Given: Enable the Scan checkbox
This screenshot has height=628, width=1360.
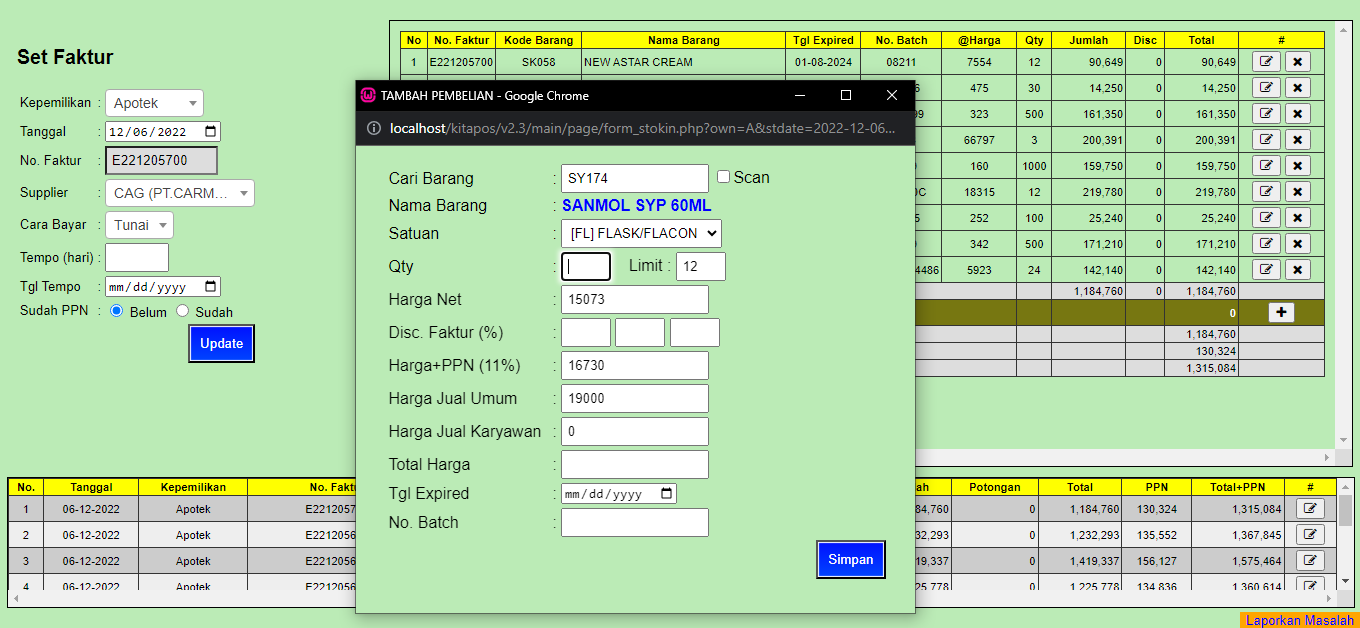Looking at the screenshot, I should (x=724, y=177).
